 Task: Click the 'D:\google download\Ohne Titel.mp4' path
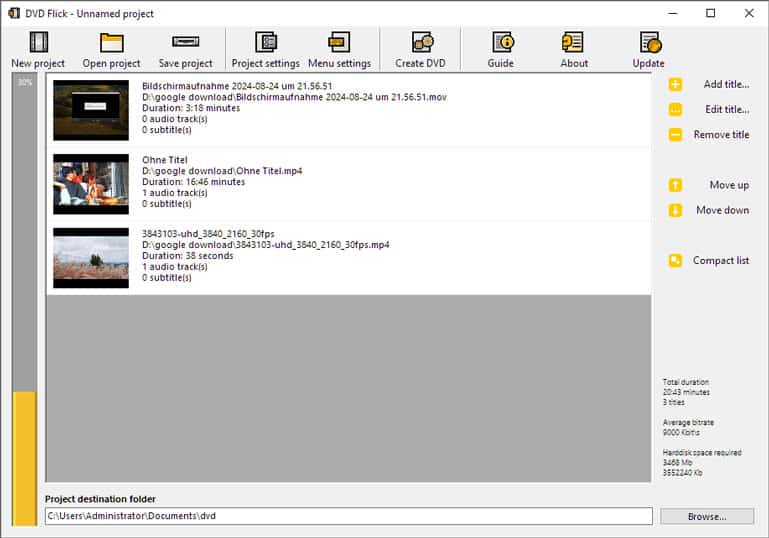pos(222,171)
